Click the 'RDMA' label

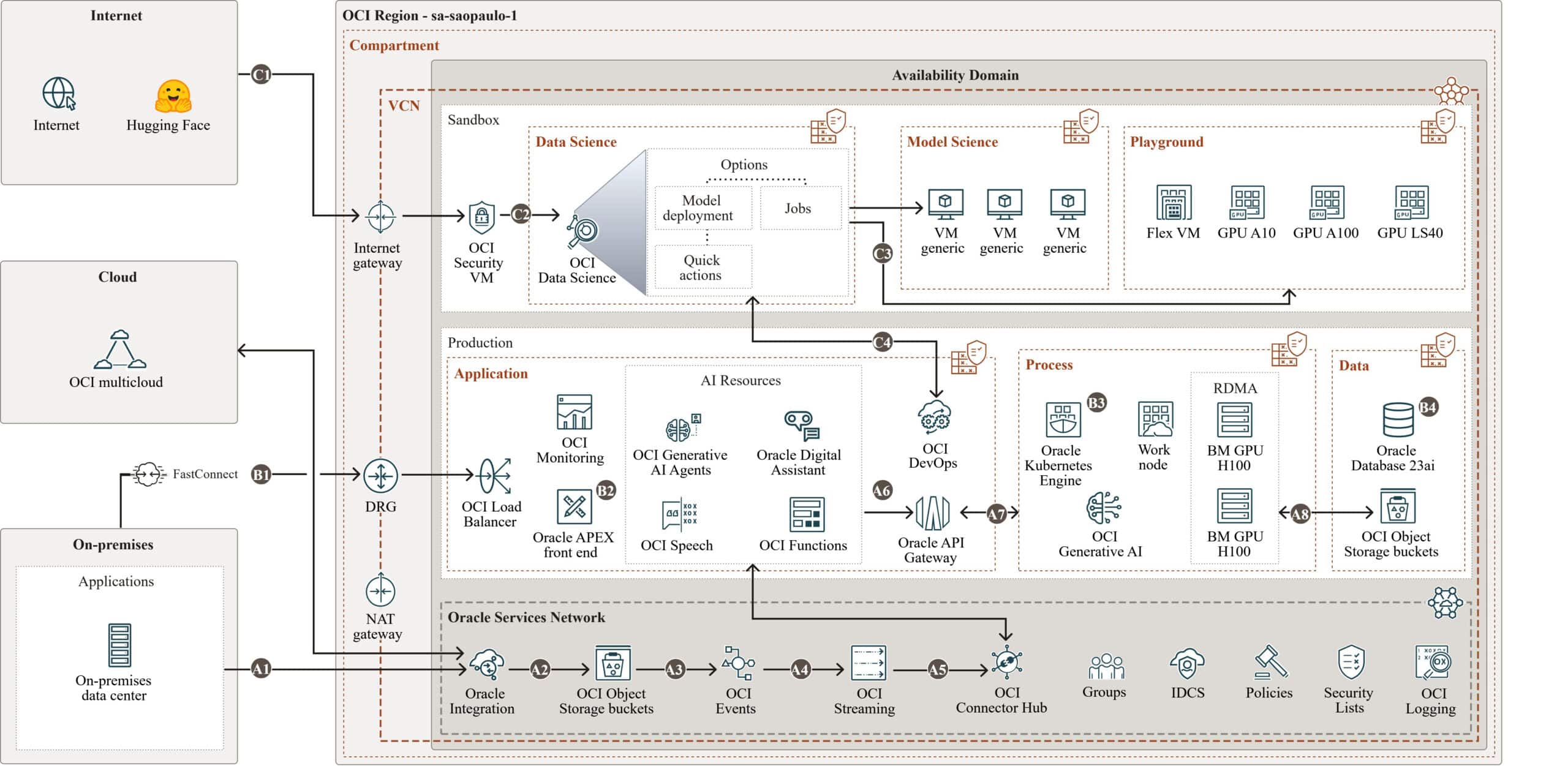tap(1235, 388)
